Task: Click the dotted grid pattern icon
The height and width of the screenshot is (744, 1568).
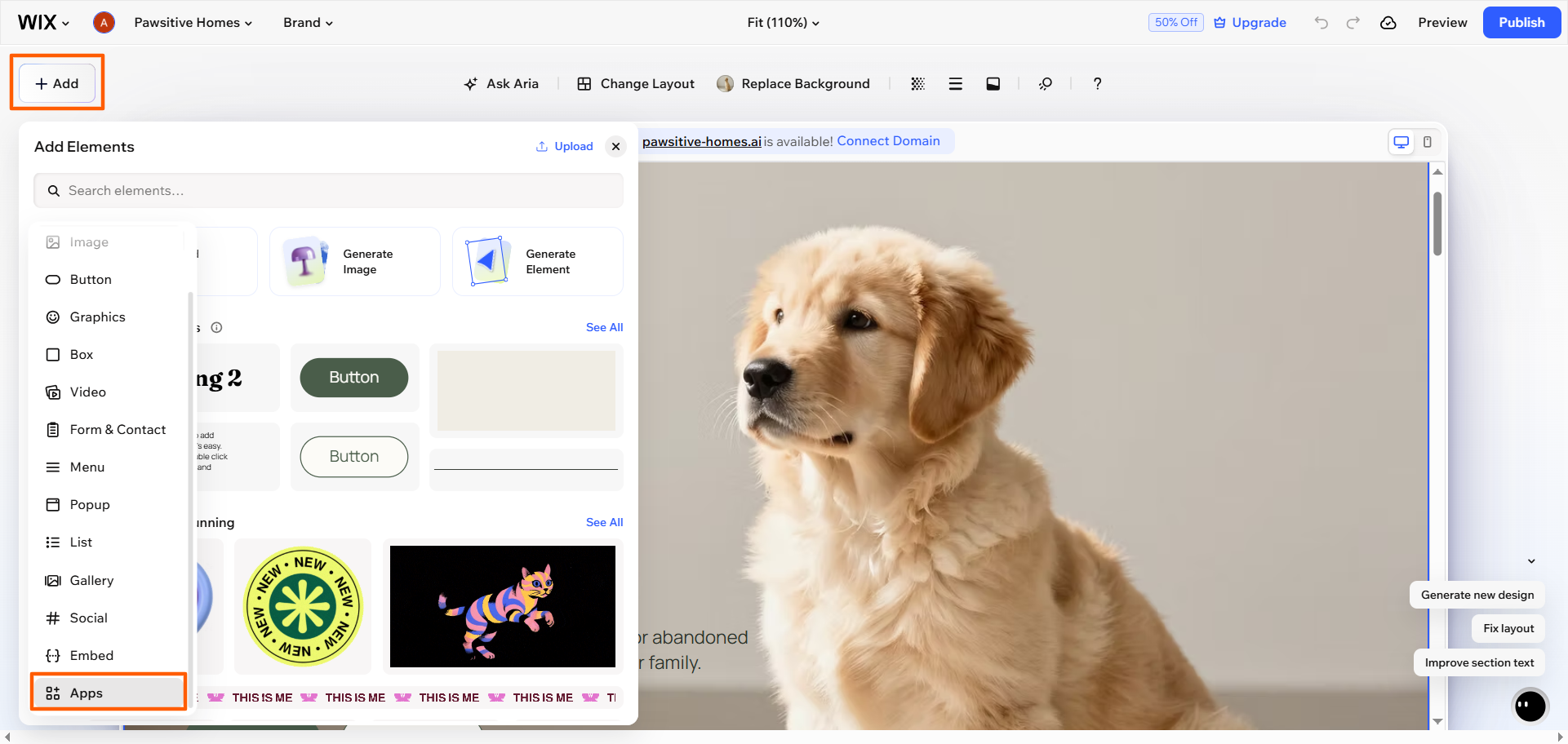Action: click(917, 83)
